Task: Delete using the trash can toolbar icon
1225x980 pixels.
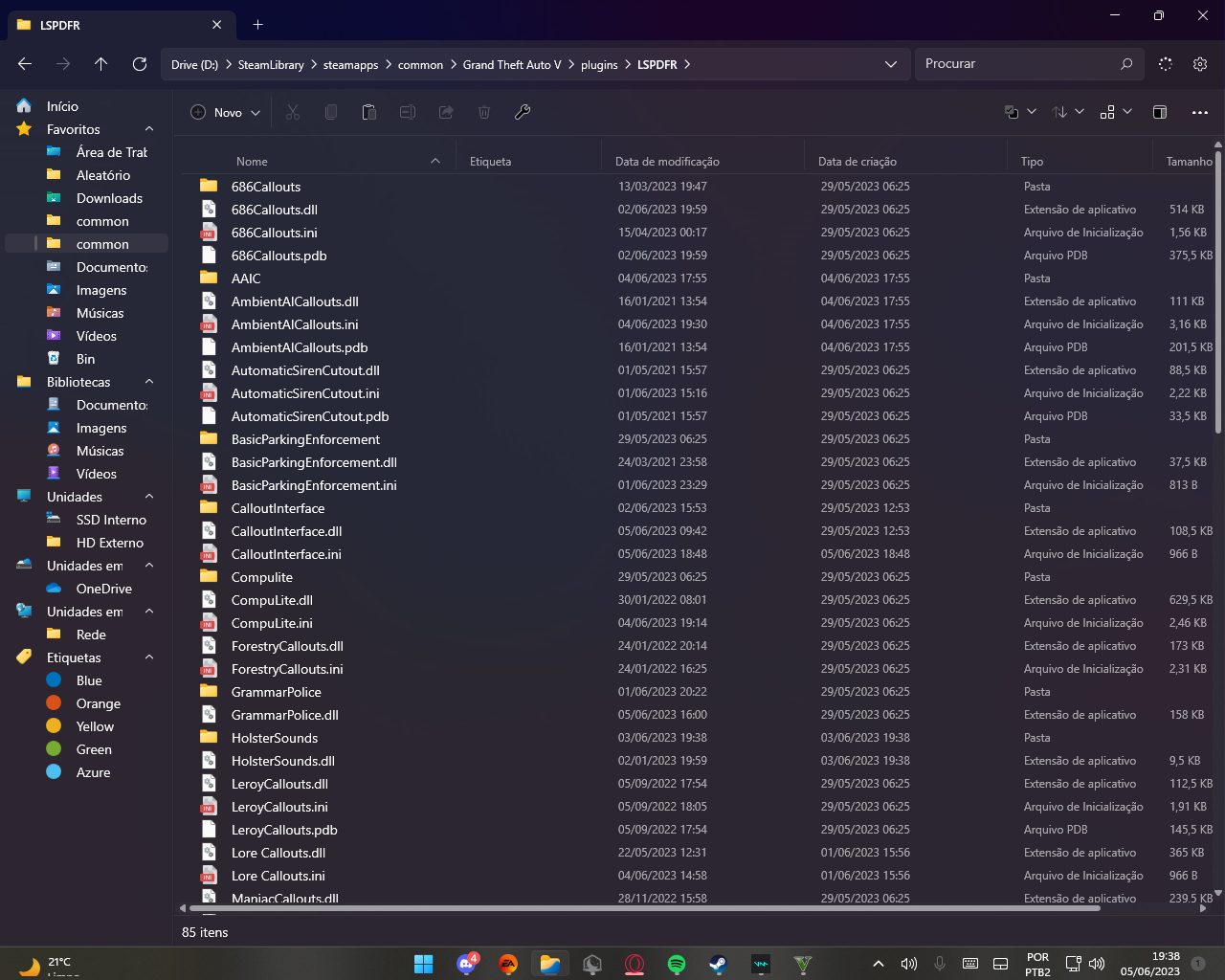Action: (x=484, y=112)
